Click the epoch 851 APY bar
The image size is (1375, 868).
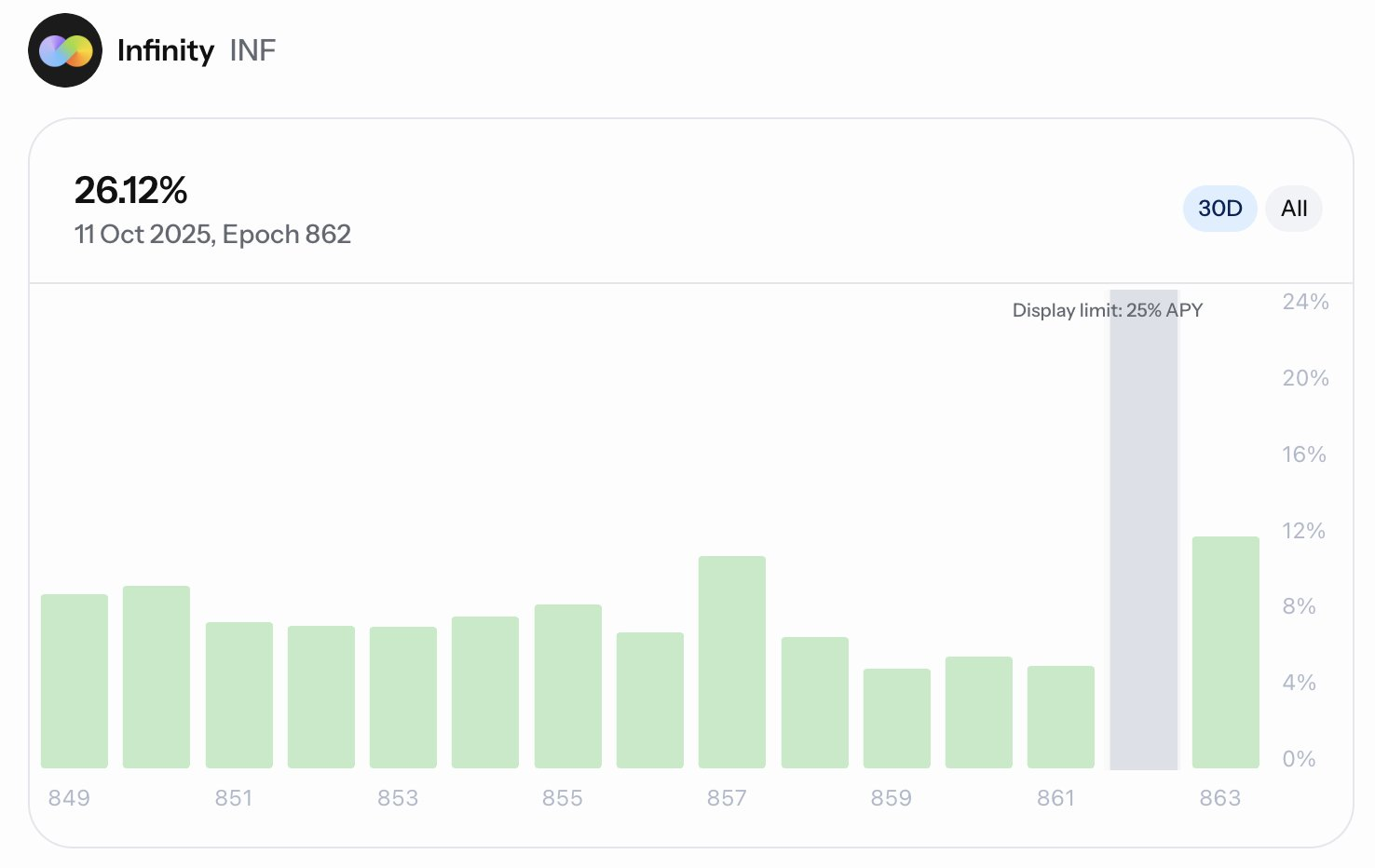pyautogui.click(x=239, y=695)
